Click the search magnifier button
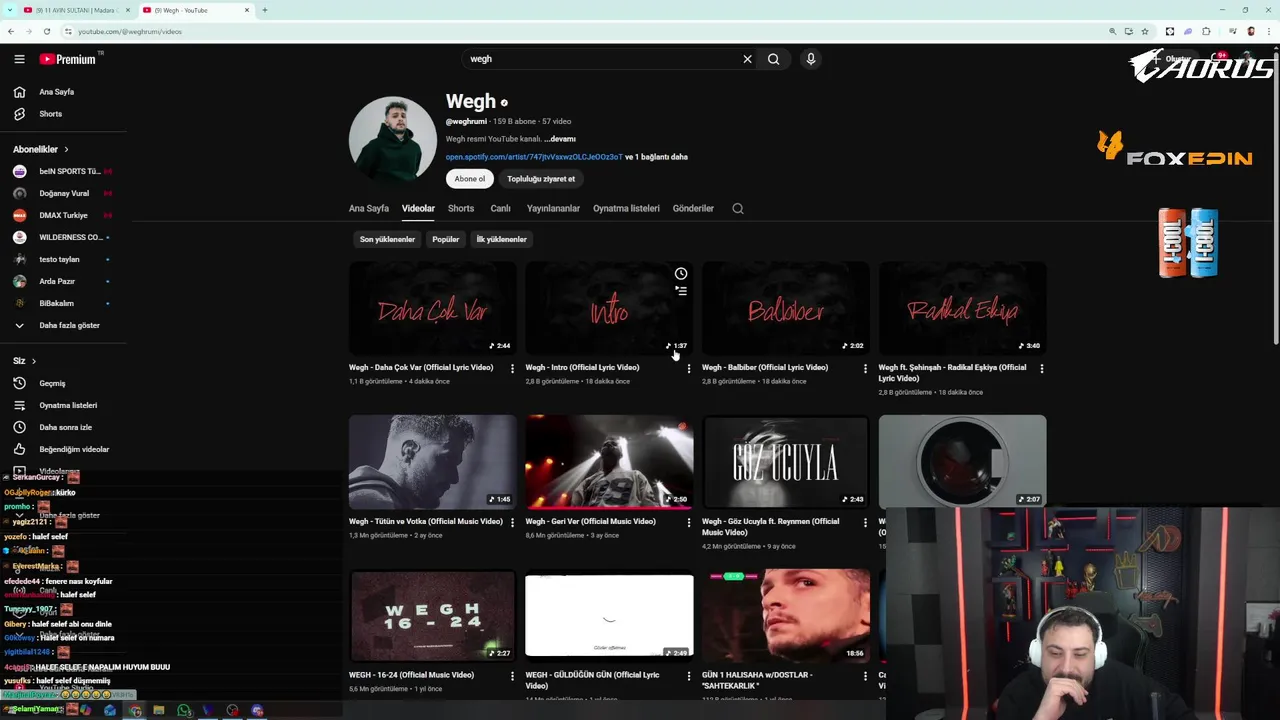1280x720 pixels. [x=773, y=59]
